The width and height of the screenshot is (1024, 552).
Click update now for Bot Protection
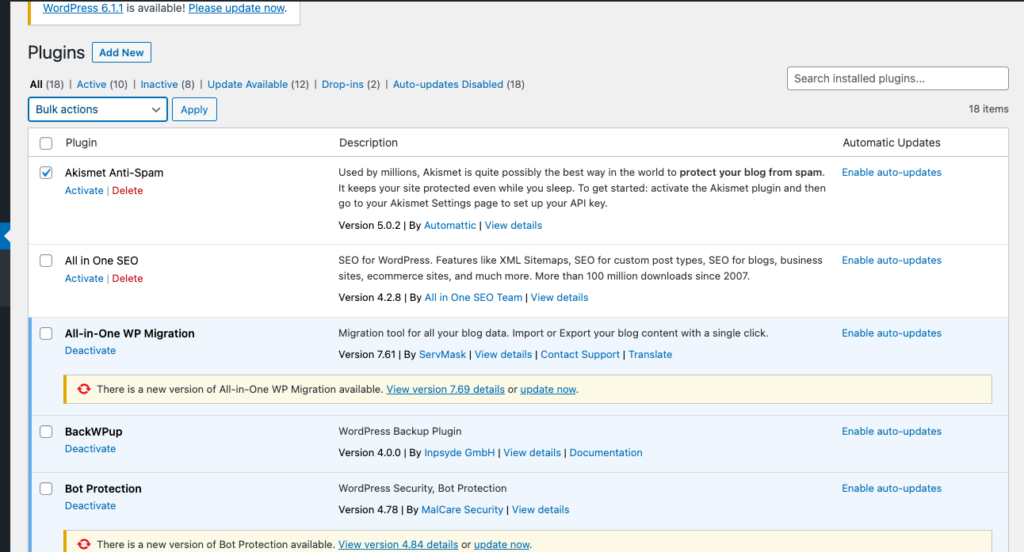pyautogui.click(x=502, y=544)
